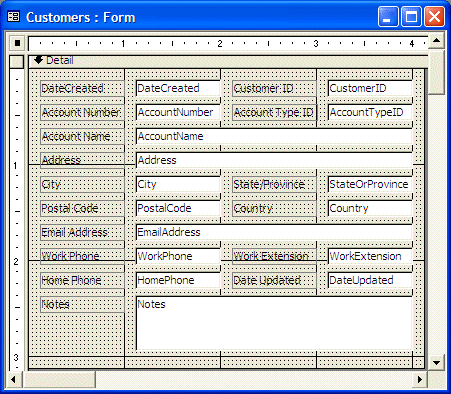The width and height of the screenshot is (451, 394).
Task: Select the Detail section bar
Action: click(x=228, y=61)
